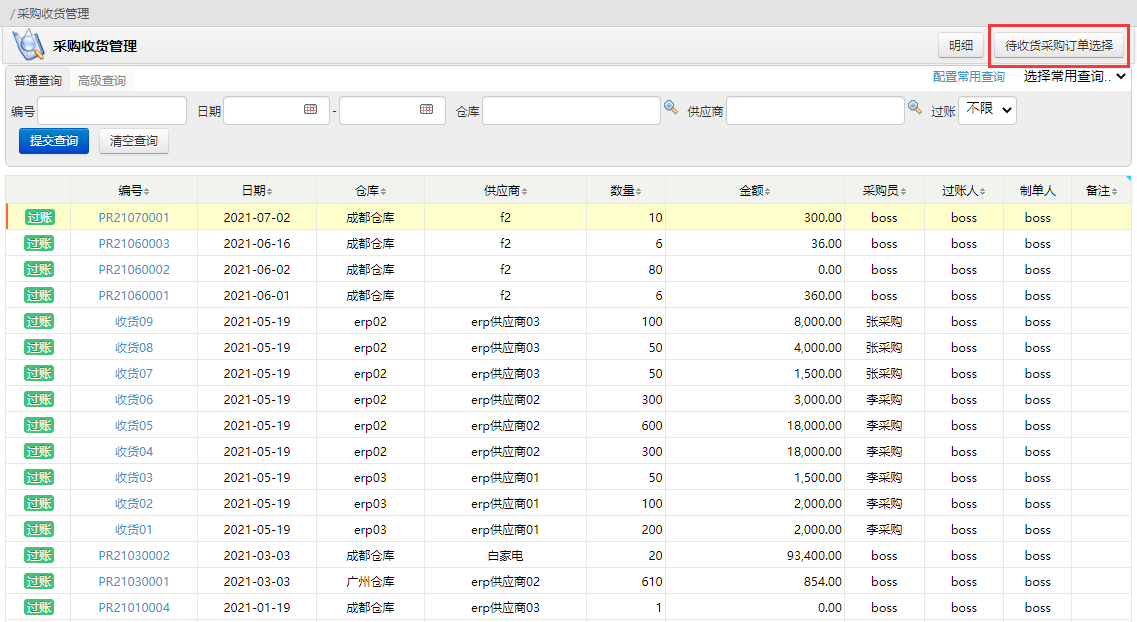Click the 采购收货管理 page logo icon
This screenshot has height=622, width=1137.
29,45
